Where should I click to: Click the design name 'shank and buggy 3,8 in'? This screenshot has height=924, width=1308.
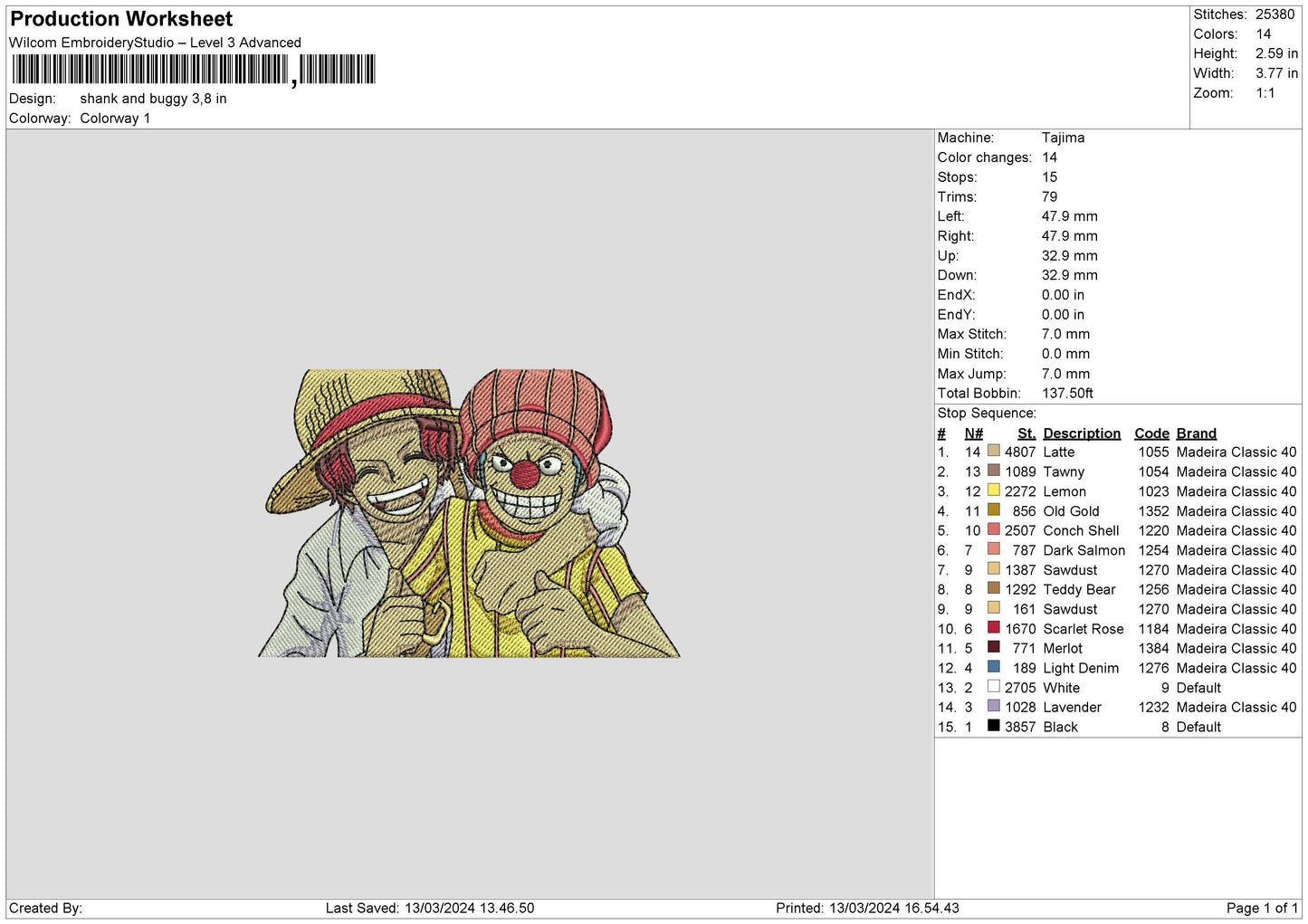tap(153, 99)
